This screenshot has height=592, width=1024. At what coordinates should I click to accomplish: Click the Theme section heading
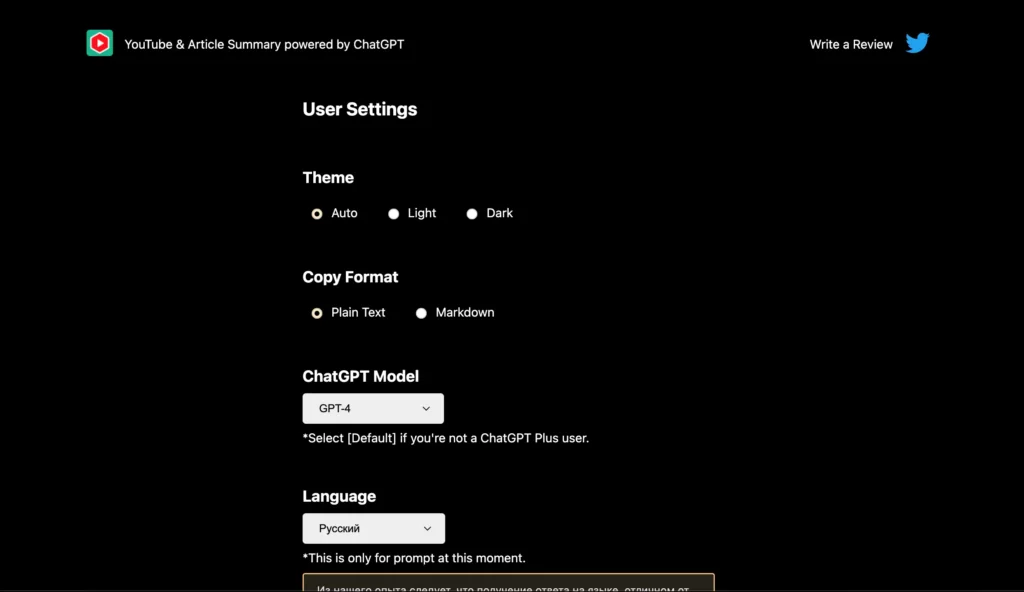328,177
